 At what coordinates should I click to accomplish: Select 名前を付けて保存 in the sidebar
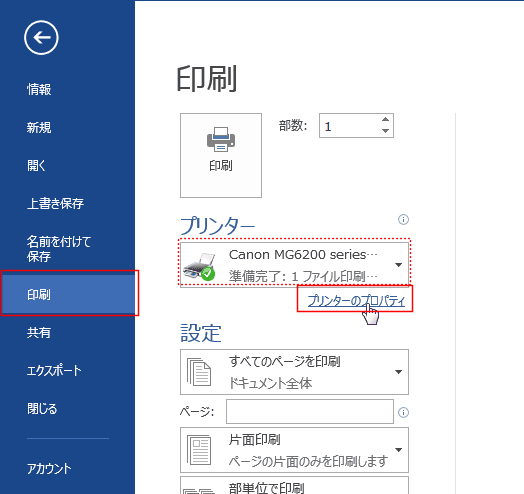(x=59, y=249)
